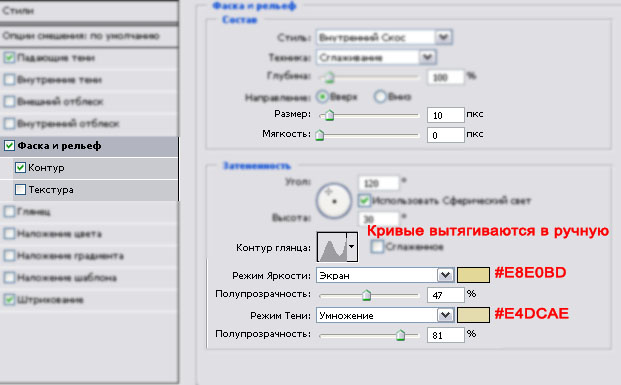Image resolution: width=621 pixels, height=385 pixels.
Task: Click the angle dial circle under Угол
Action: [x=333, y=200]
